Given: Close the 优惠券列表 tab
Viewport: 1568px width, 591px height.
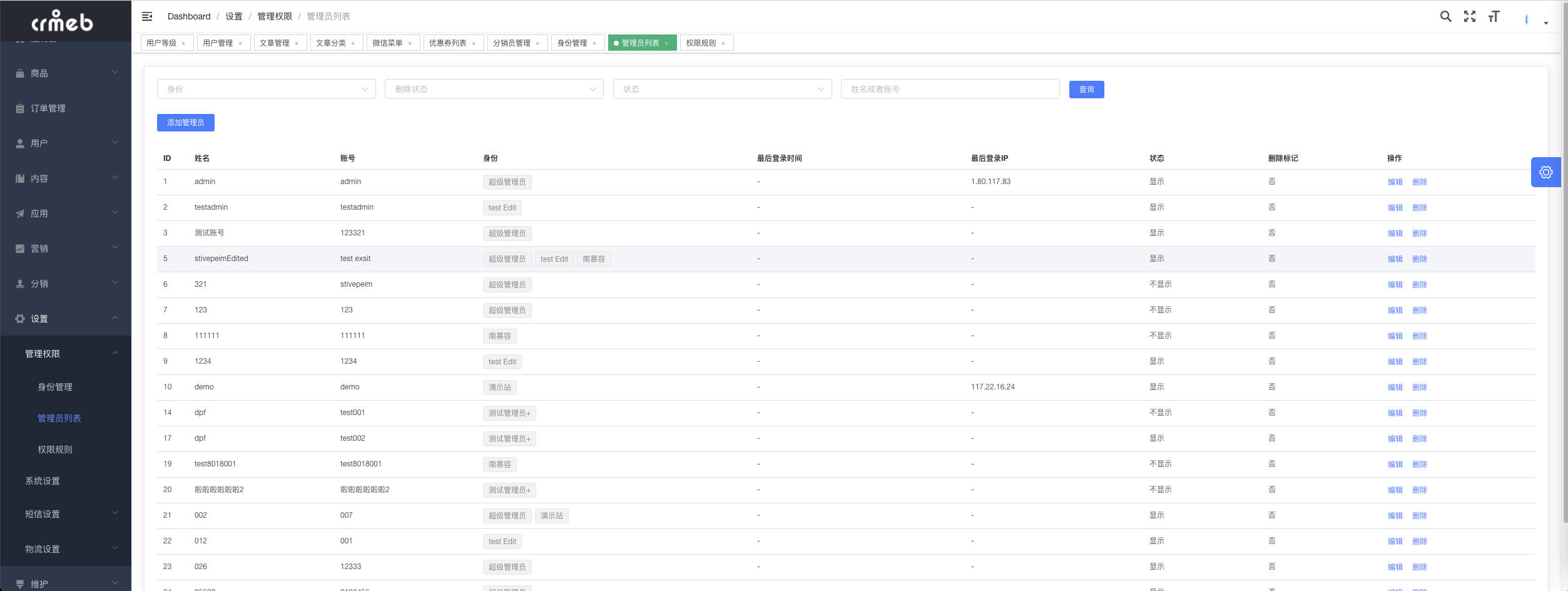Looking at the screenshot, I should (x=474, y=43).
